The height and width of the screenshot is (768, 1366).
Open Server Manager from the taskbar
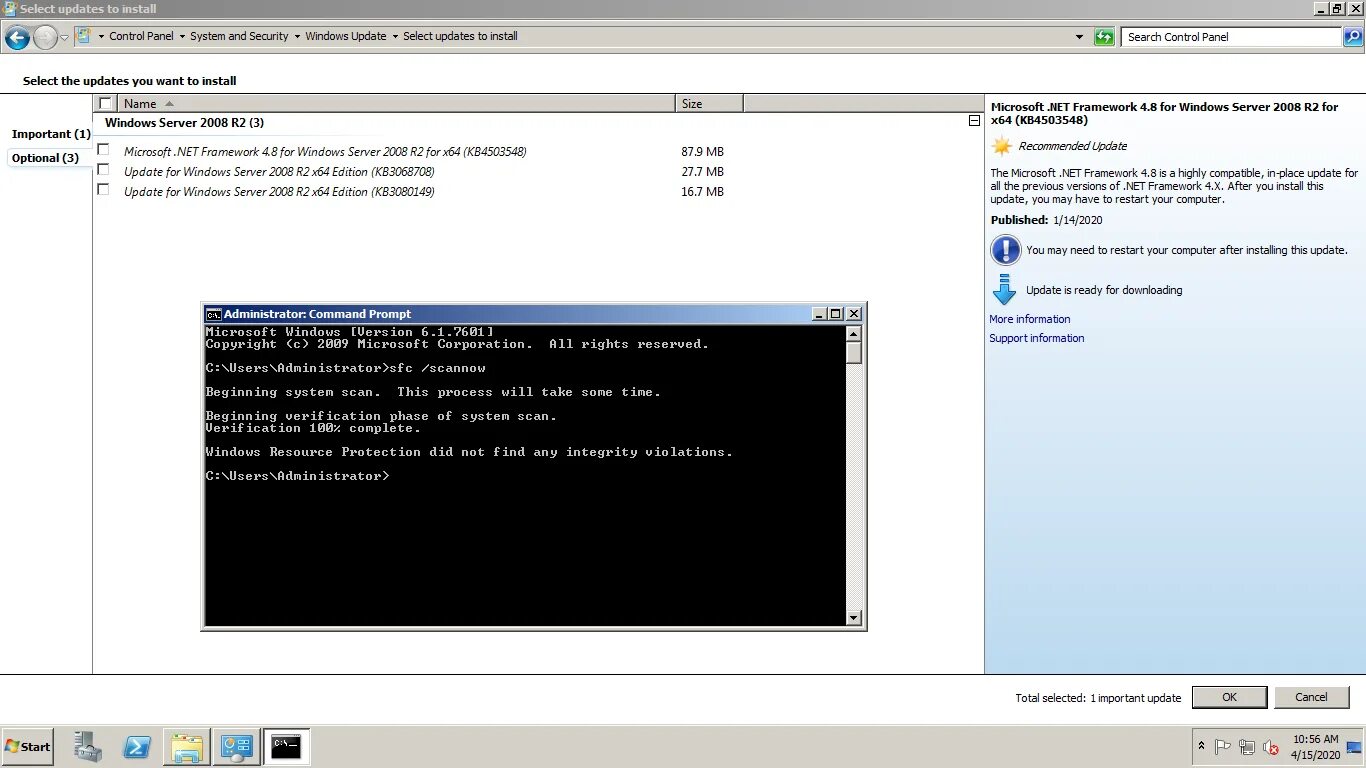pyautogui.click(x=88, y=746)
